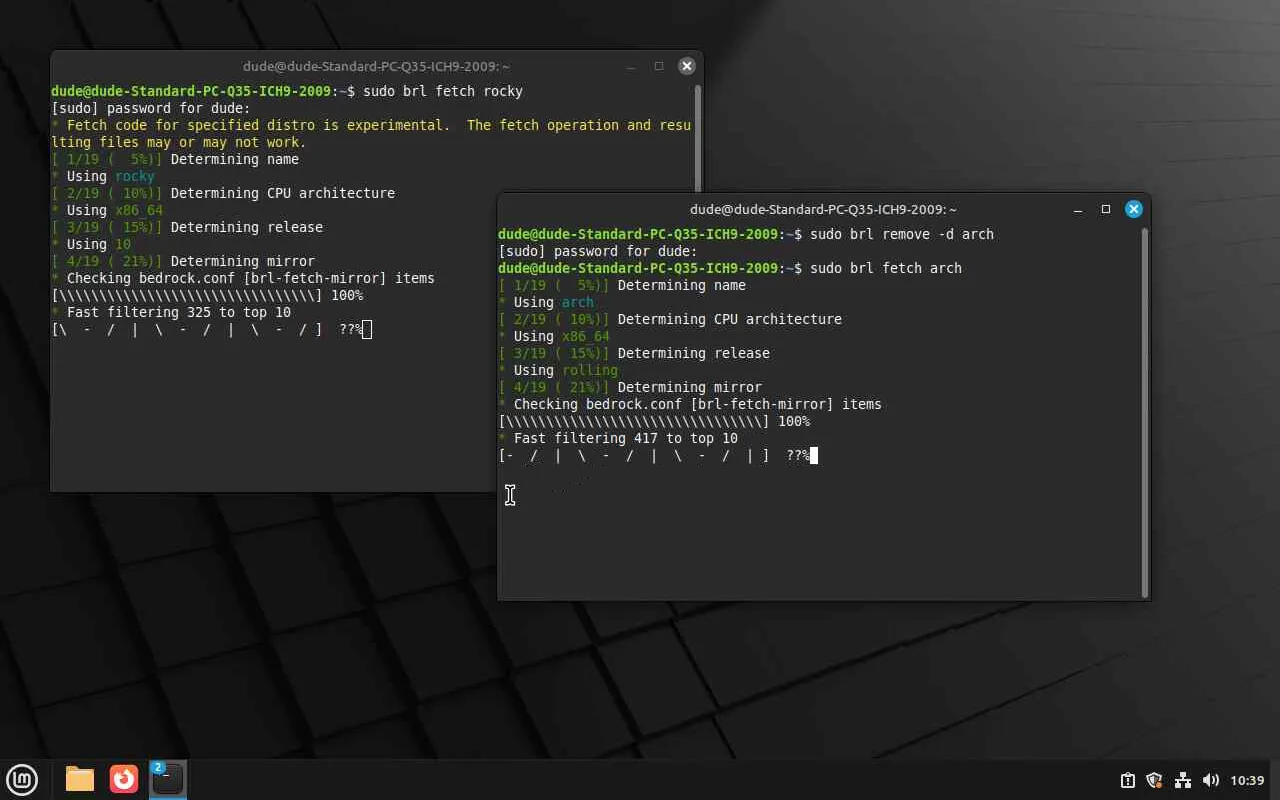Image resolution: width=1280 pixels, height=800 pixels.
Task: Click the title bar of the rocky terminal
Action: click(x=376, y=66)
